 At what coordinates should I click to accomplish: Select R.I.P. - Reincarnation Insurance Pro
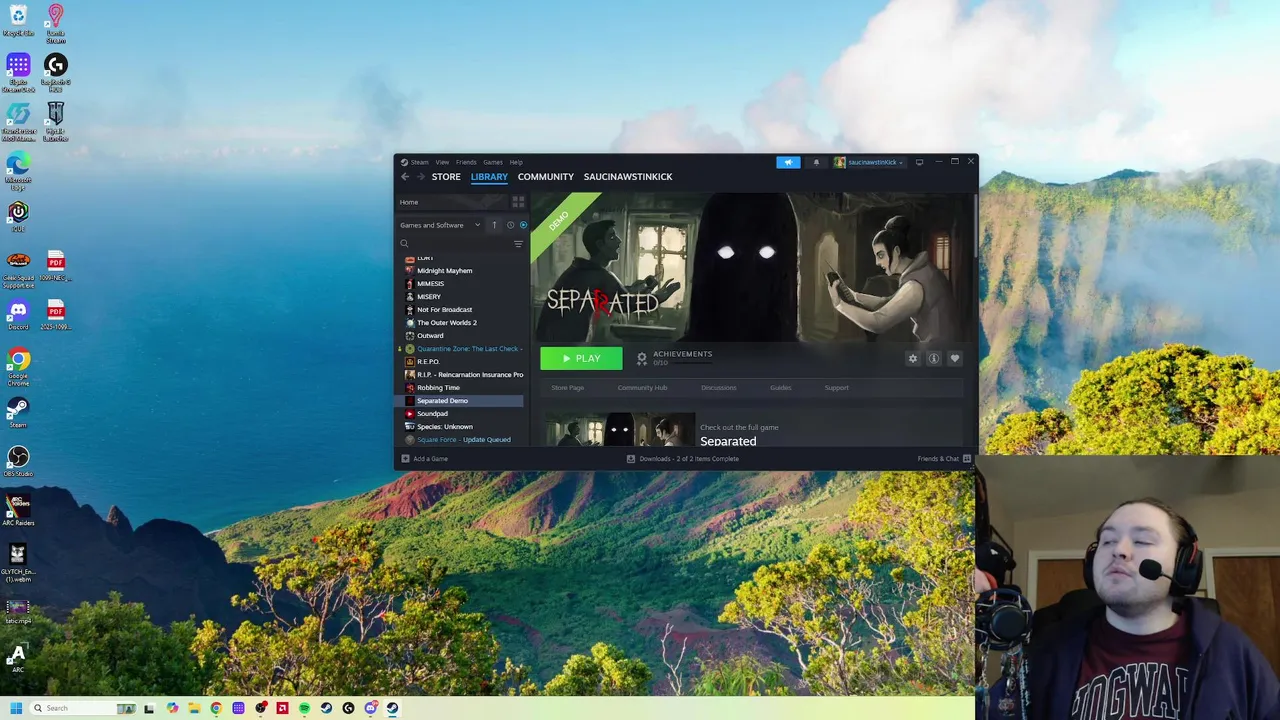[460, 375]
